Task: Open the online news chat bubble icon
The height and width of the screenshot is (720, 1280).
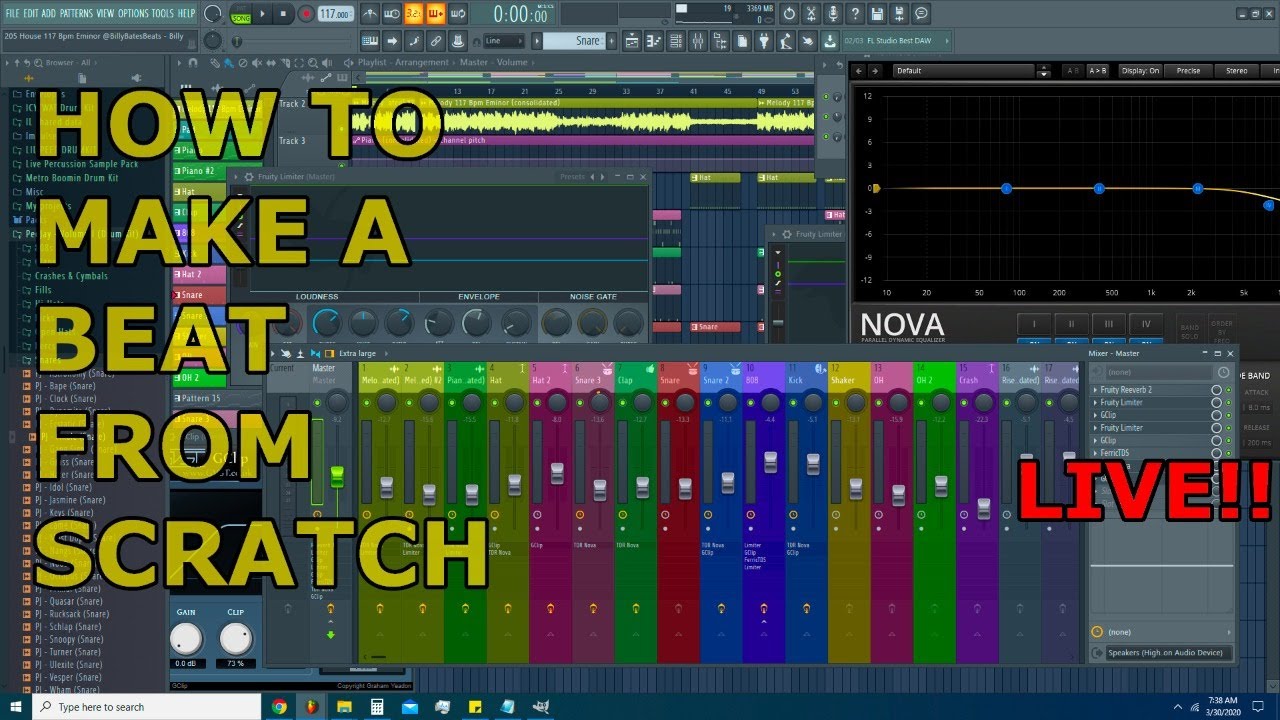Action: (x=921, y=14)
